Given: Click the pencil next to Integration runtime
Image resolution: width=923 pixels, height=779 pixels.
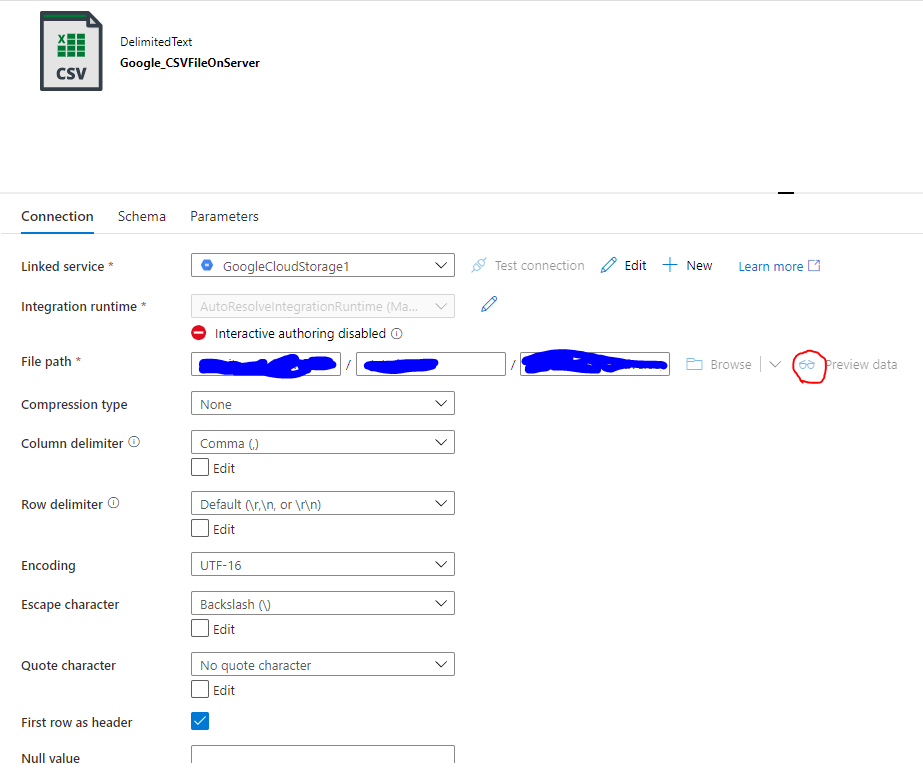Looking at the screenshot, I should pyautogui.click(x=488, y=303).
